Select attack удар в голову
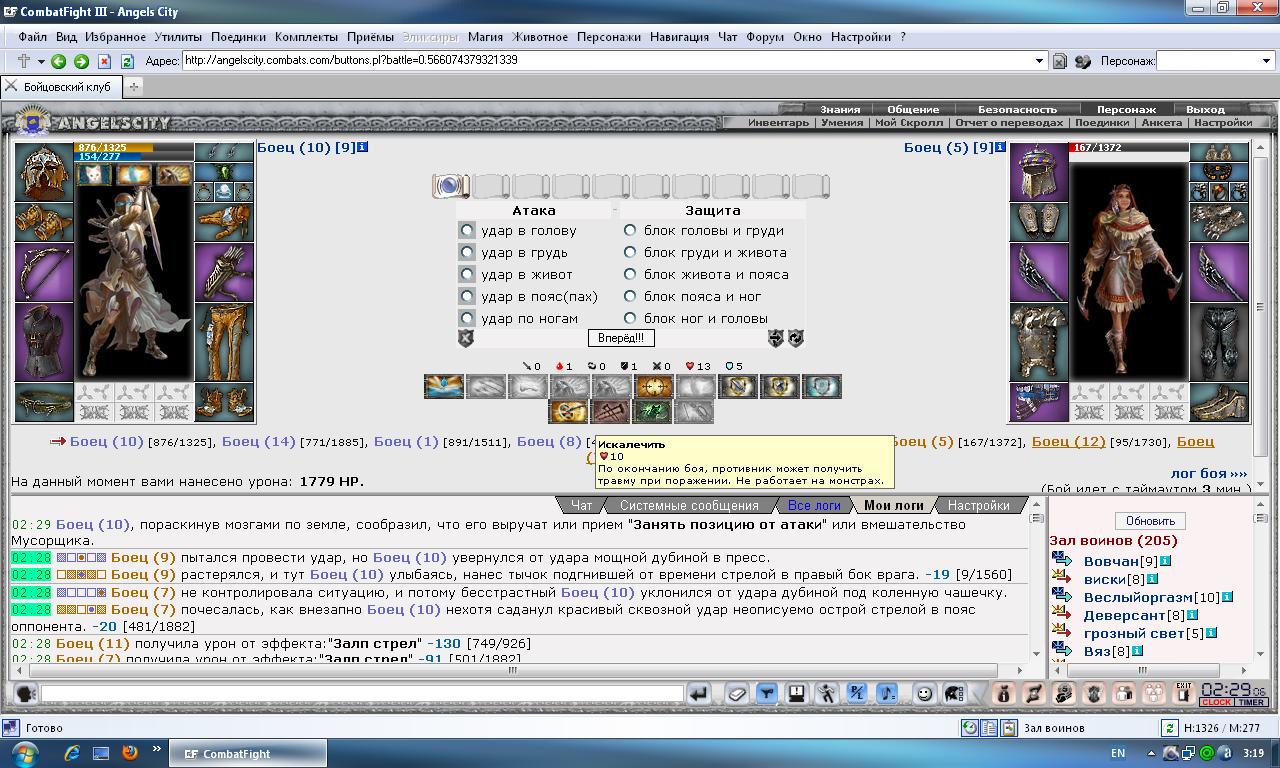This screenshot has height=768, width=1280. 466,230
